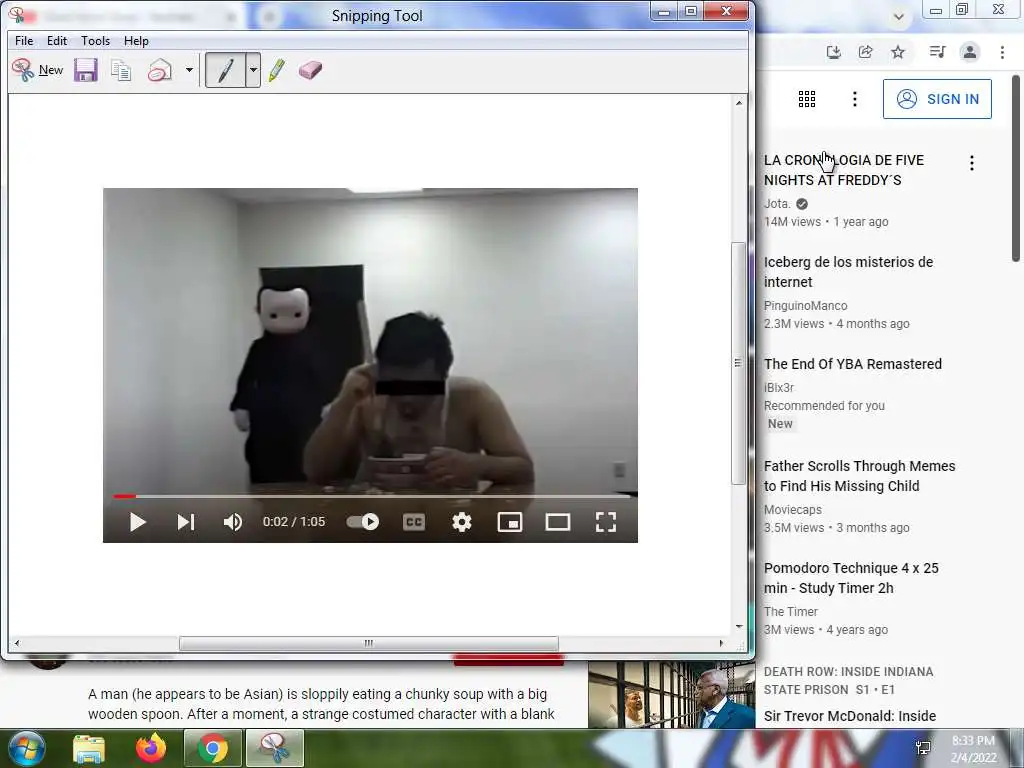
Task: Click Chrome install app icon
Action: pyautogui.click(x=833, y=52)
